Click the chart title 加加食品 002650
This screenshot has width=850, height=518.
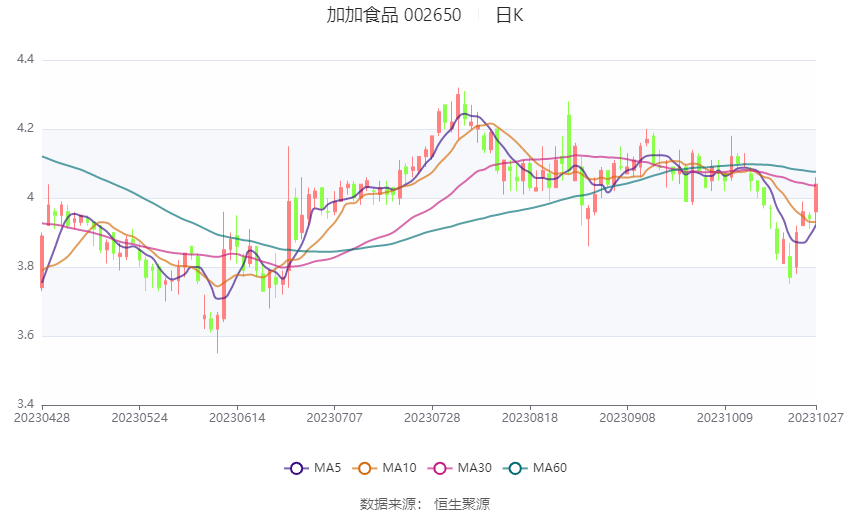[x=394, y=15]
